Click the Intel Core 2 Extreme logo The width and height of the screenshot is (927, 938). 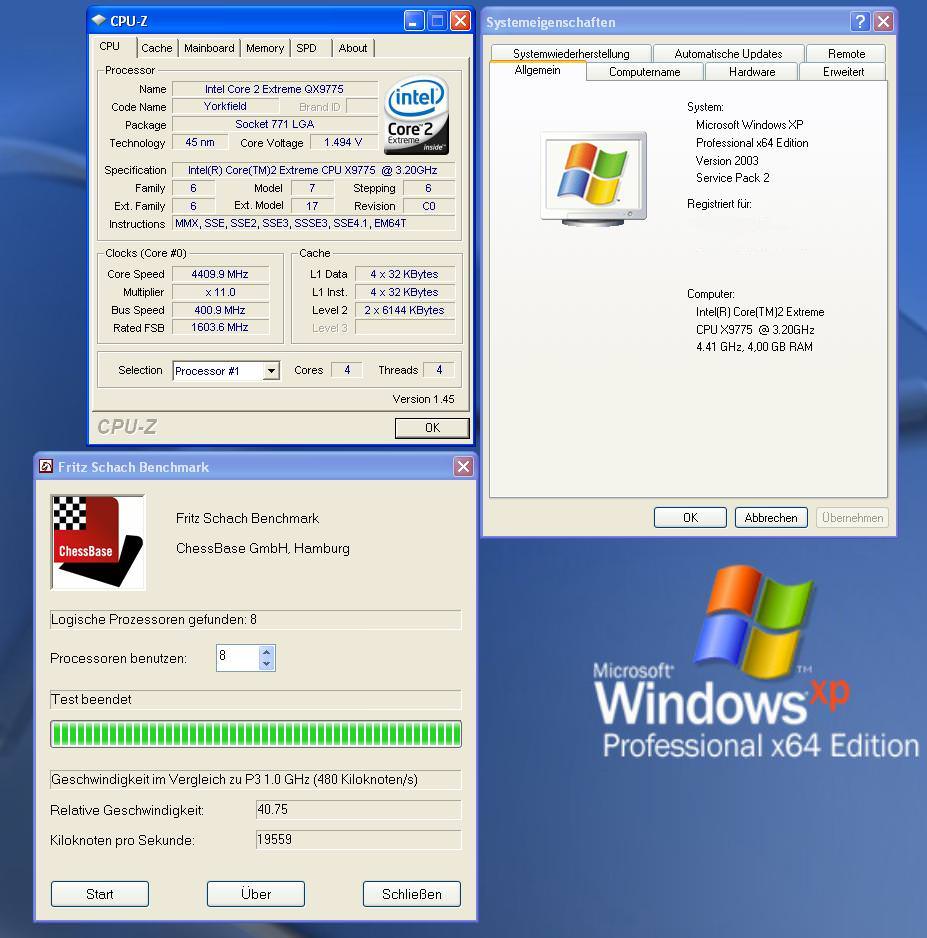(x=417, y=115)
